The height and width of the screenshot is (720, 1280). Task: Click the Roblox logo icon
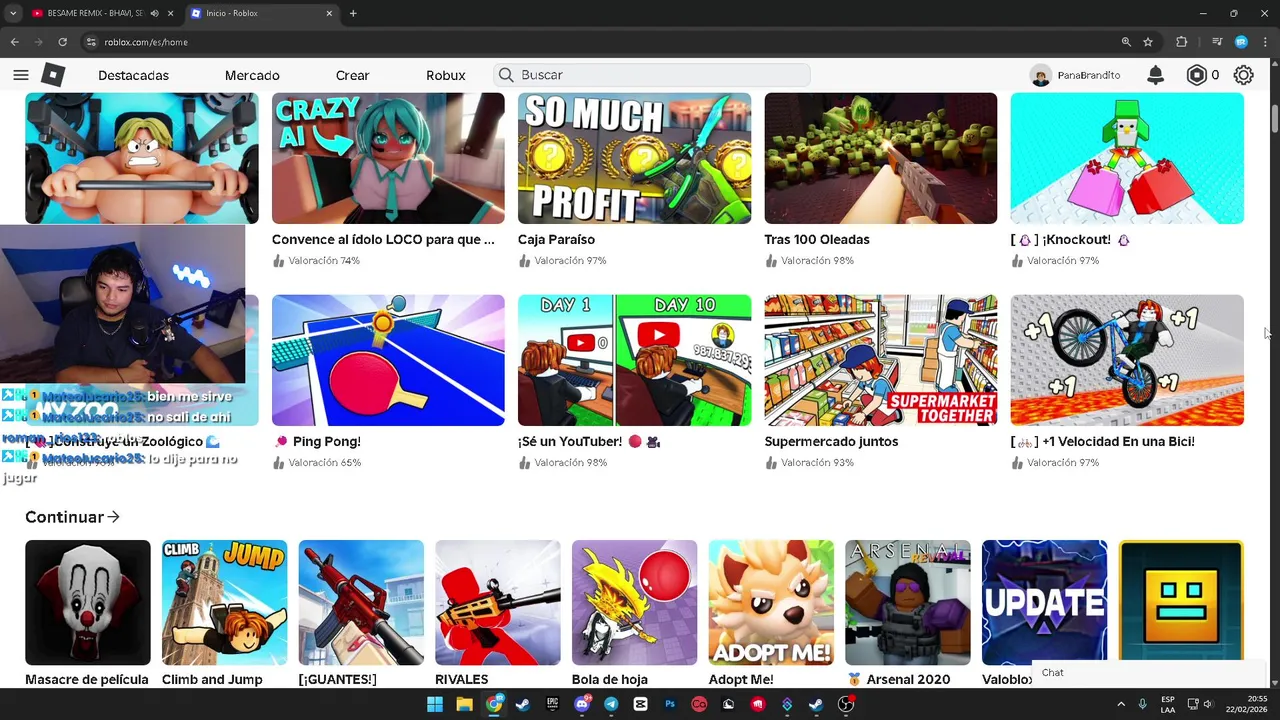(x=53, y=75)
